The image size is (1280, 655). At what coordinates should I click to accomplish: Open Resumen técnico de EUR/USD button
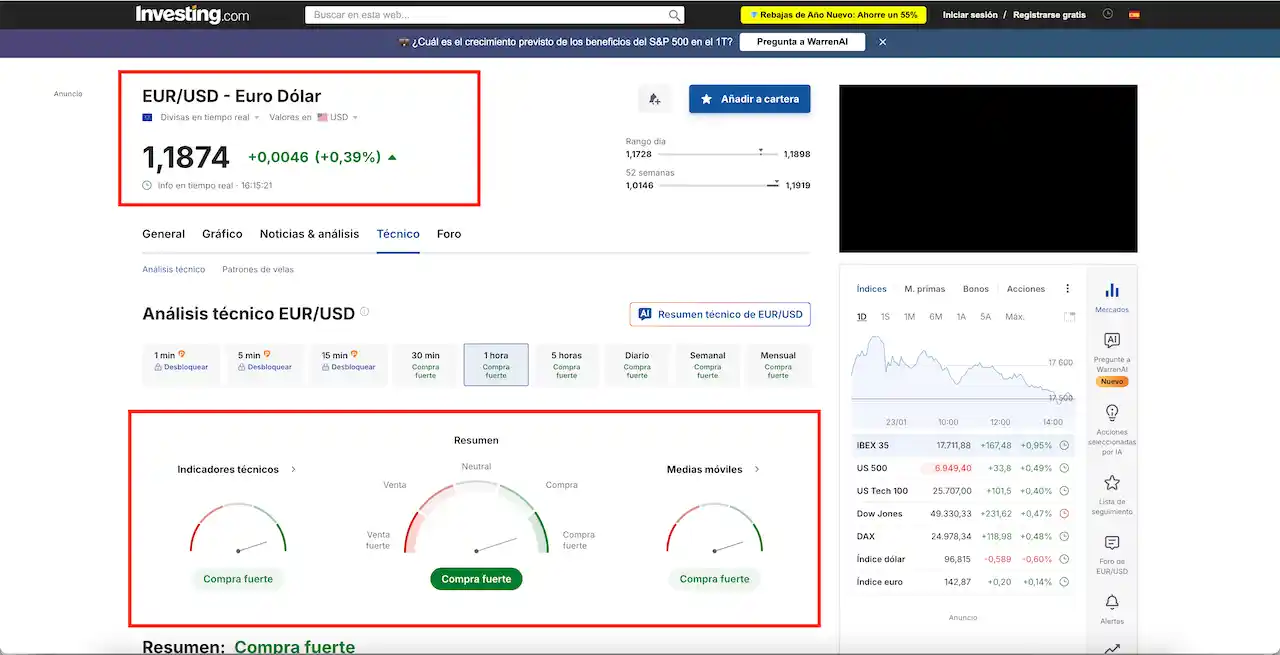(720, 314)
